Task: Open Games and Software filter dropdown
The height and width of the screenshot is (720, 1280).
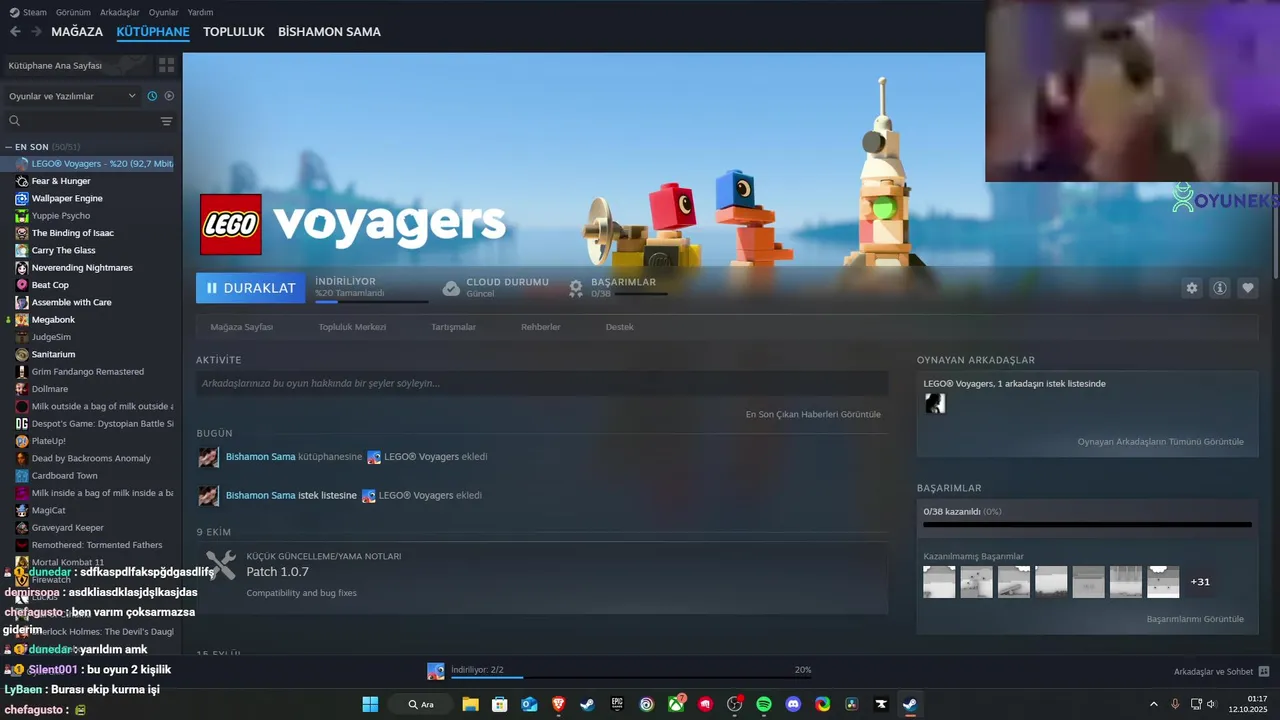Action: (72, 96)
